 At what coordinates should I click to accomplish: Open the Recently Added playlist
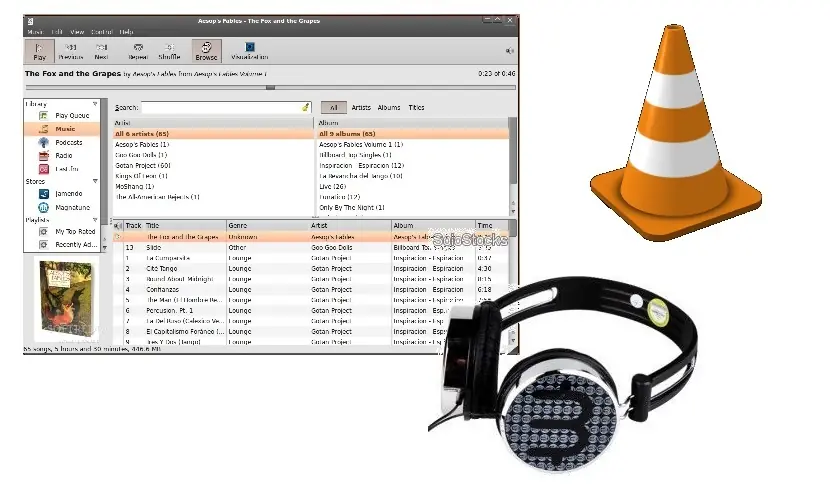(62, 244)
